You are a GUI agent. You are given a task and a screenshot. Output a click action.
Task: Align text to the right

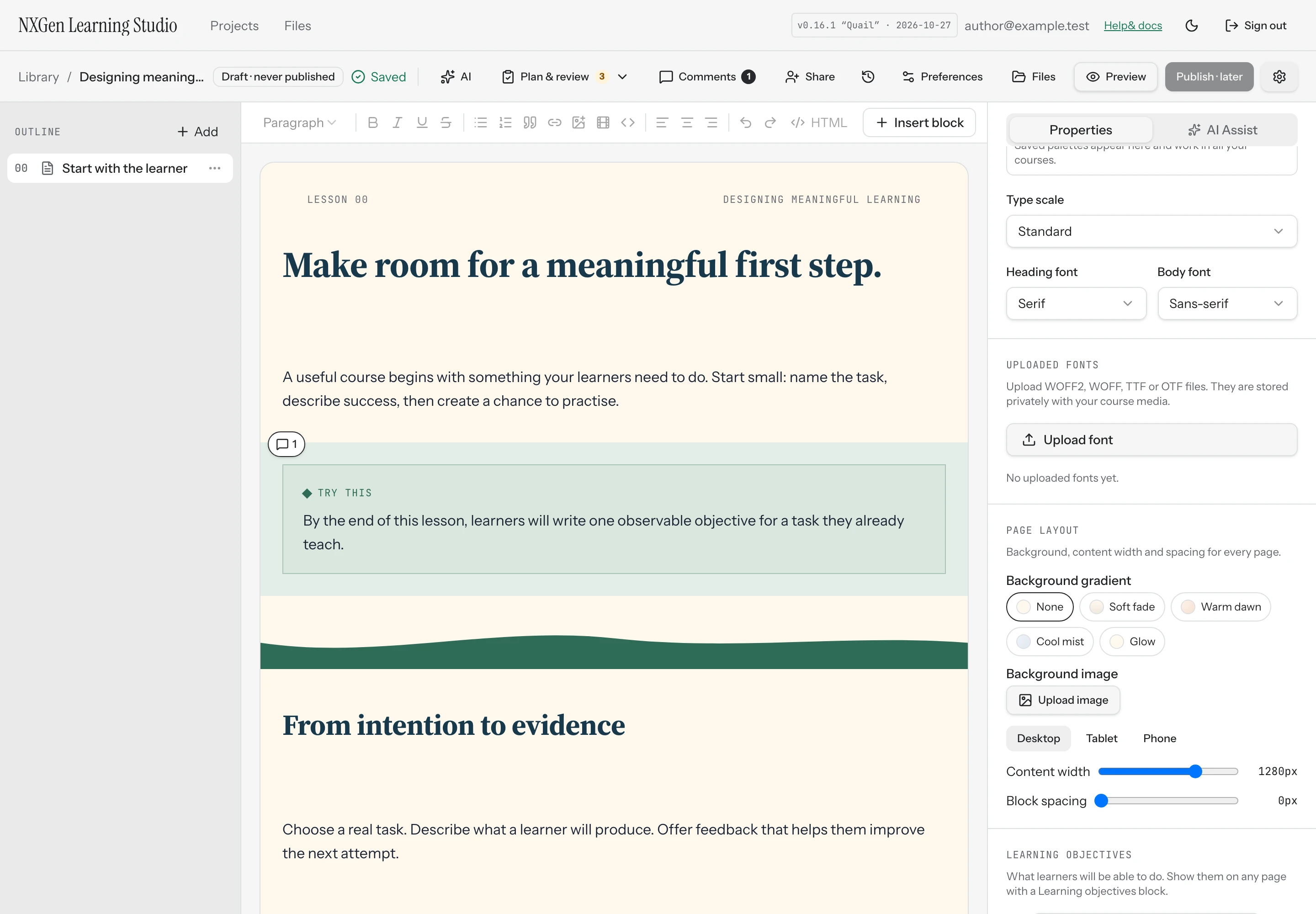[x=711, y=122]
